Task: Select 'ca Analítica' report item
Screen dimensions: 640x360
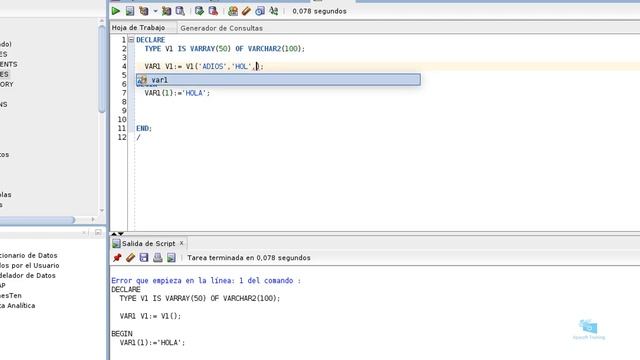Action: 18,305
